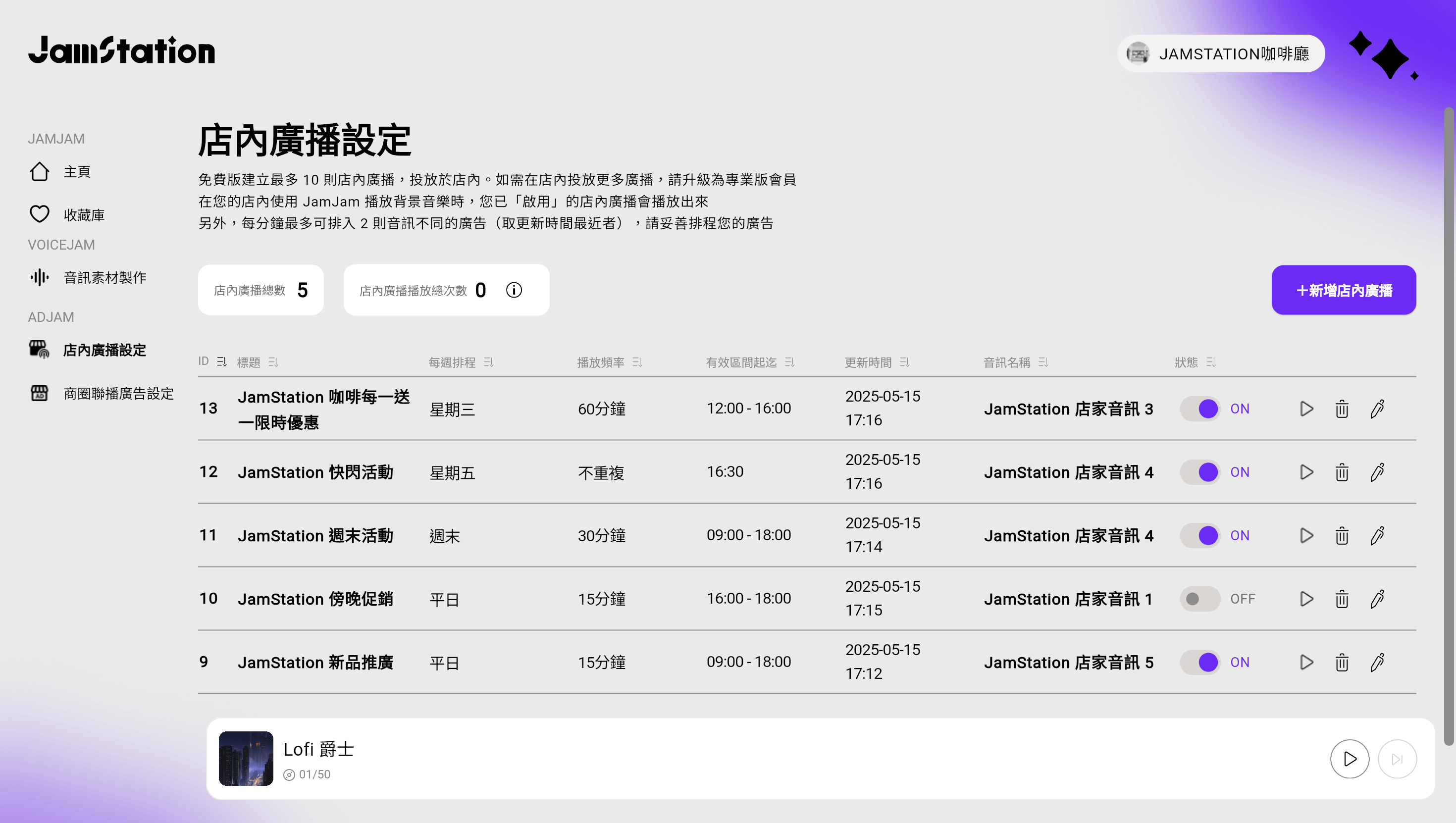Viewport: 1456px width, 823px height.
Task: Delete the 快閃活動 broadcast
Action: (1342, 472)
